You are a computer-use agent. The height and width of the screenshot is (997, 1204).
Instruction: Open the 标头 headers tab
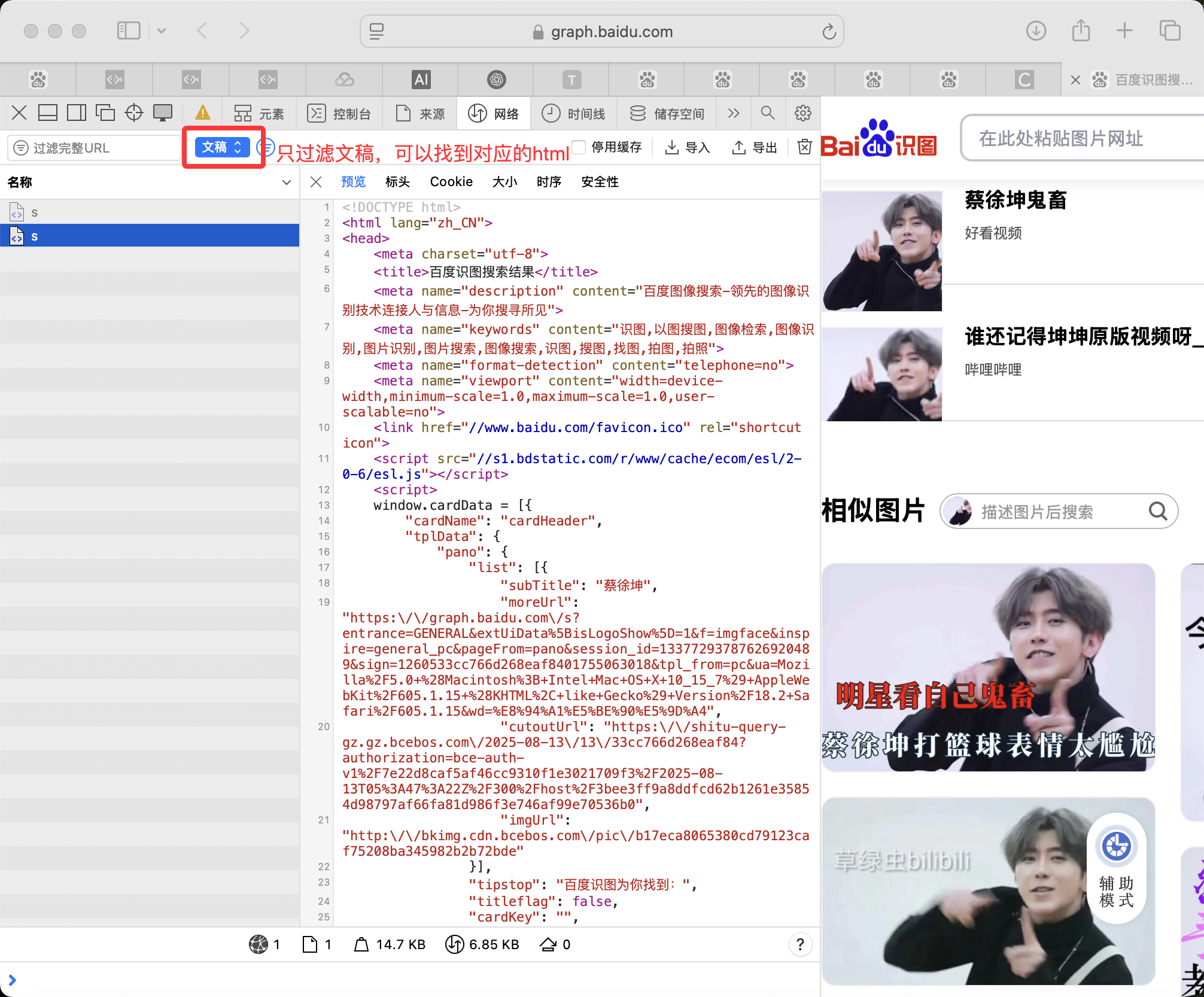(397, 182)
